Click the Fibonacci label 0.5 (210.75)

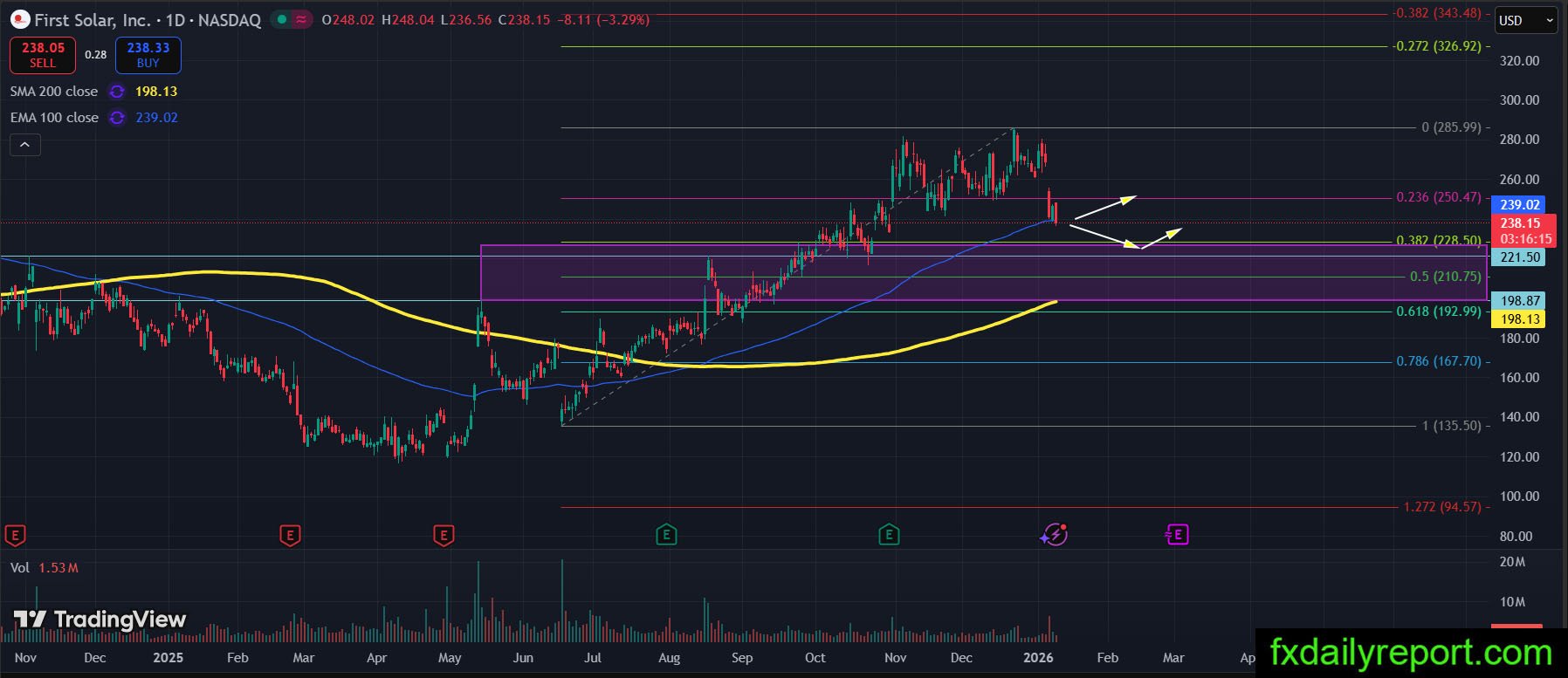(1446, 277)
